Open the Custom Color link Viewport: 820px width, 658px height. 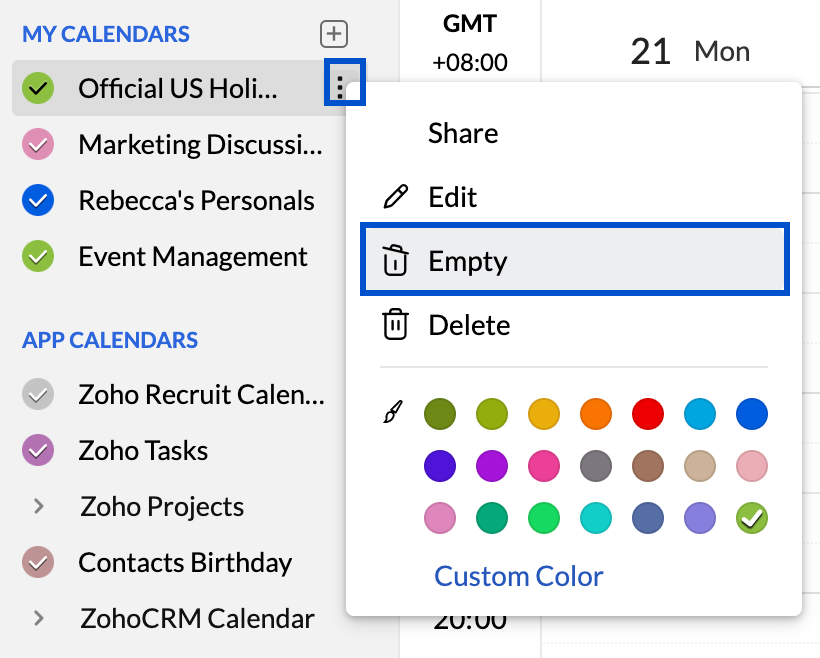519,576
